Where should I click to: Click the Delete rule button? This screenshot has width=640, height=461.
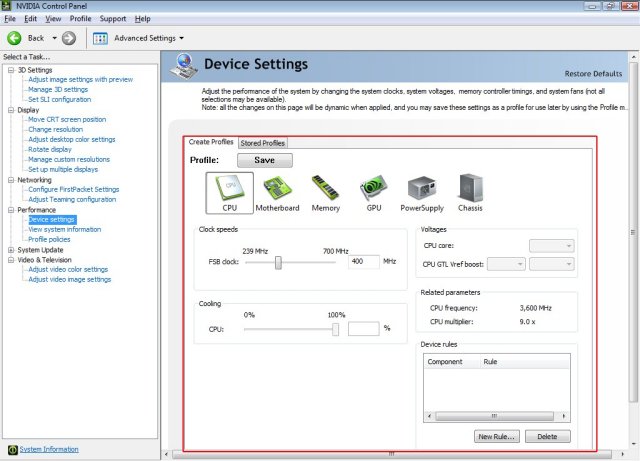pyautogui.click(x=547, y=437)
